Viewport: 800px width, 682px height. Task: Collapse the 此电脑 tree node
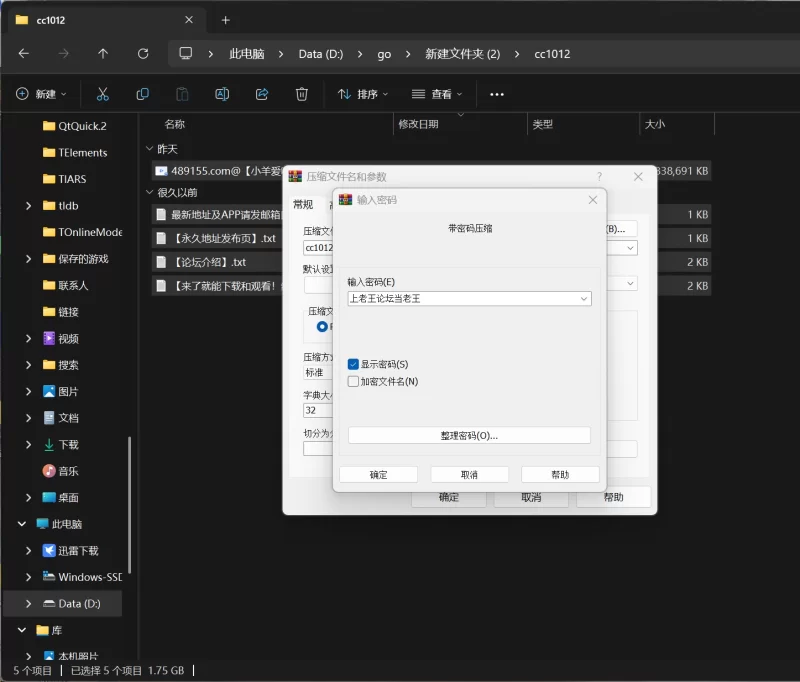tap(22, 524)
